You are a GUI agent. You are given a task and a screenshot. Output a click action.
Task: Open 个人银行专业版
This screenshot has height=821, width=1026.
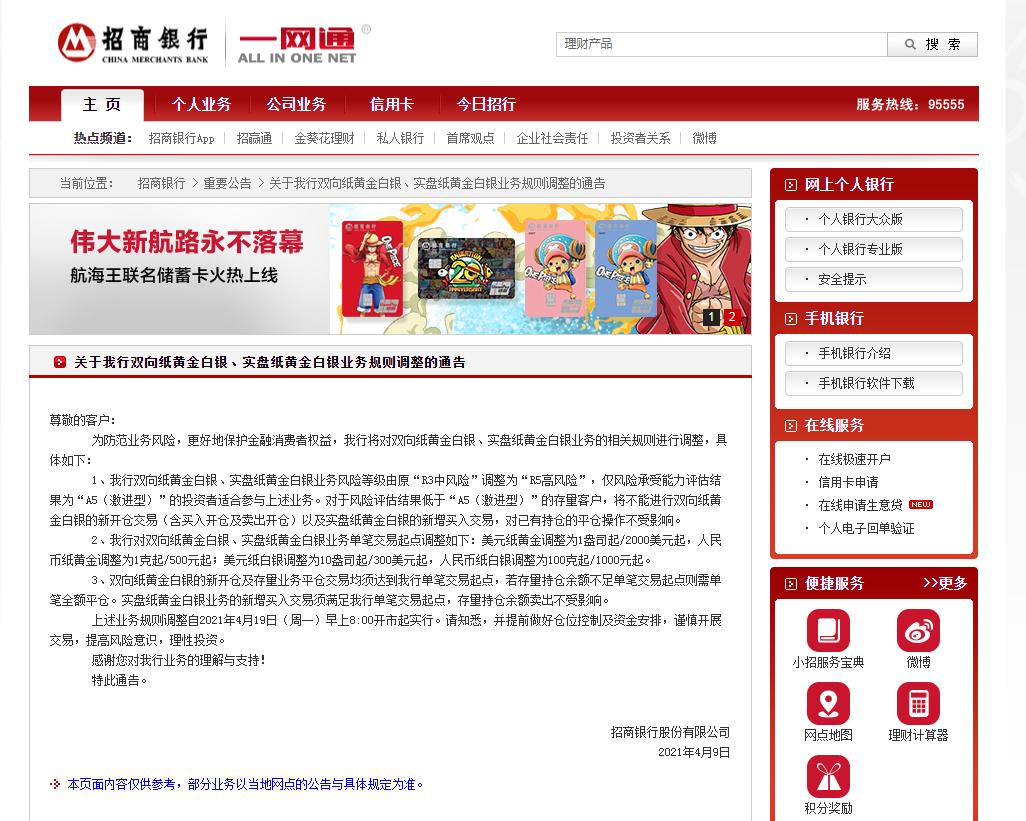(x=874, y=249)
